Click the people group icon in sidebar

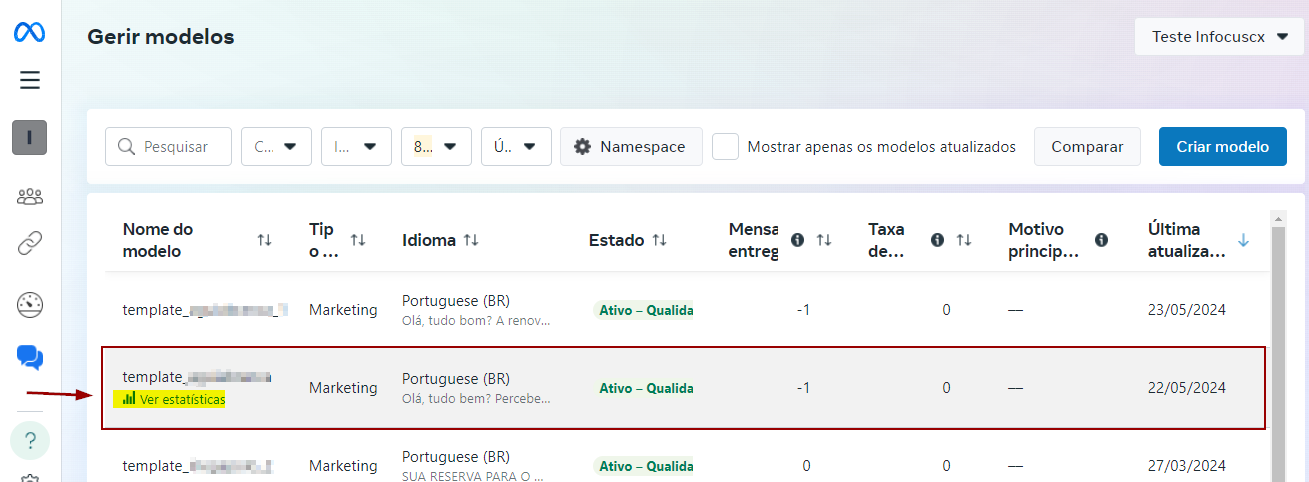[x=30, y=196]
